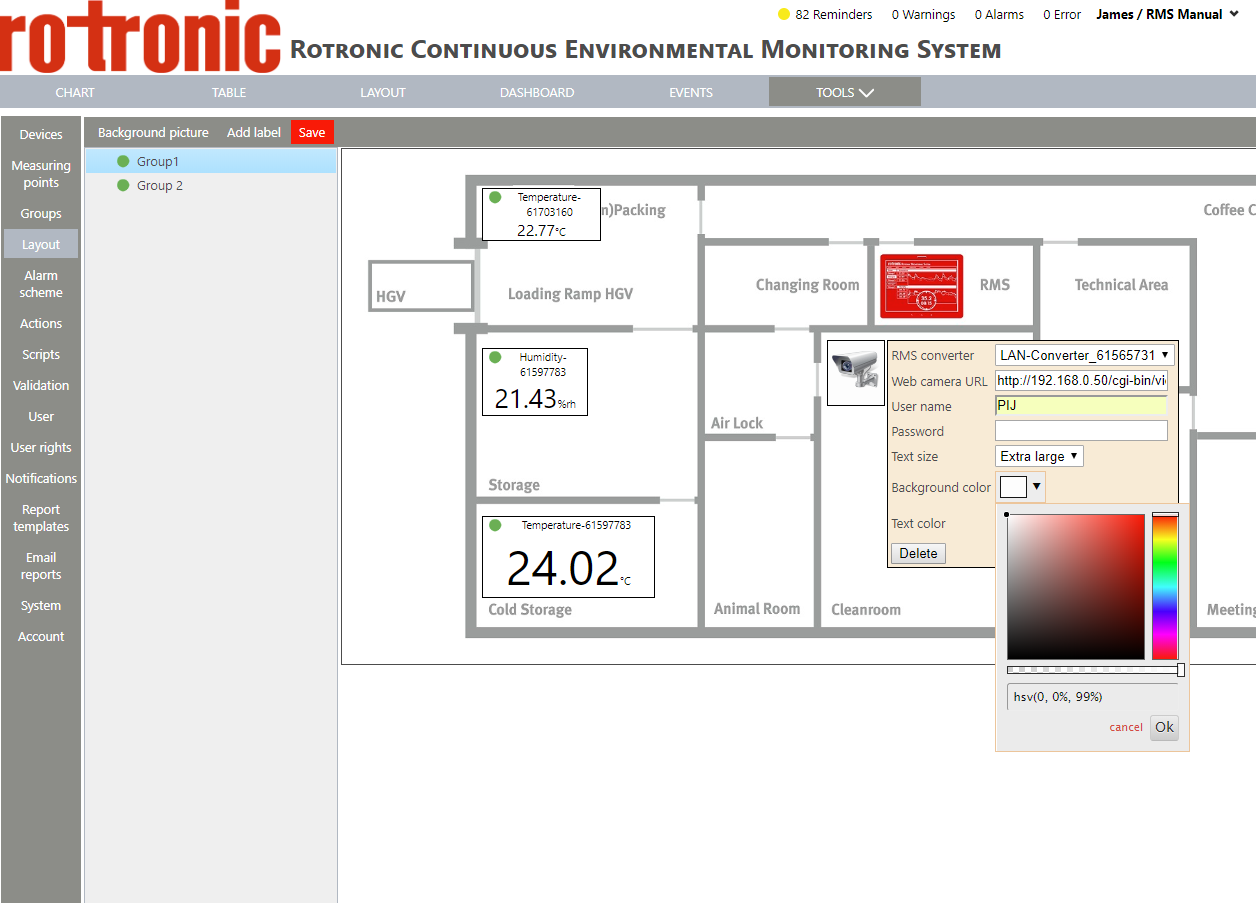This screenshot has width=1256, height=903.
Task: Click the red Save button
Action: [x=312, y=132]
